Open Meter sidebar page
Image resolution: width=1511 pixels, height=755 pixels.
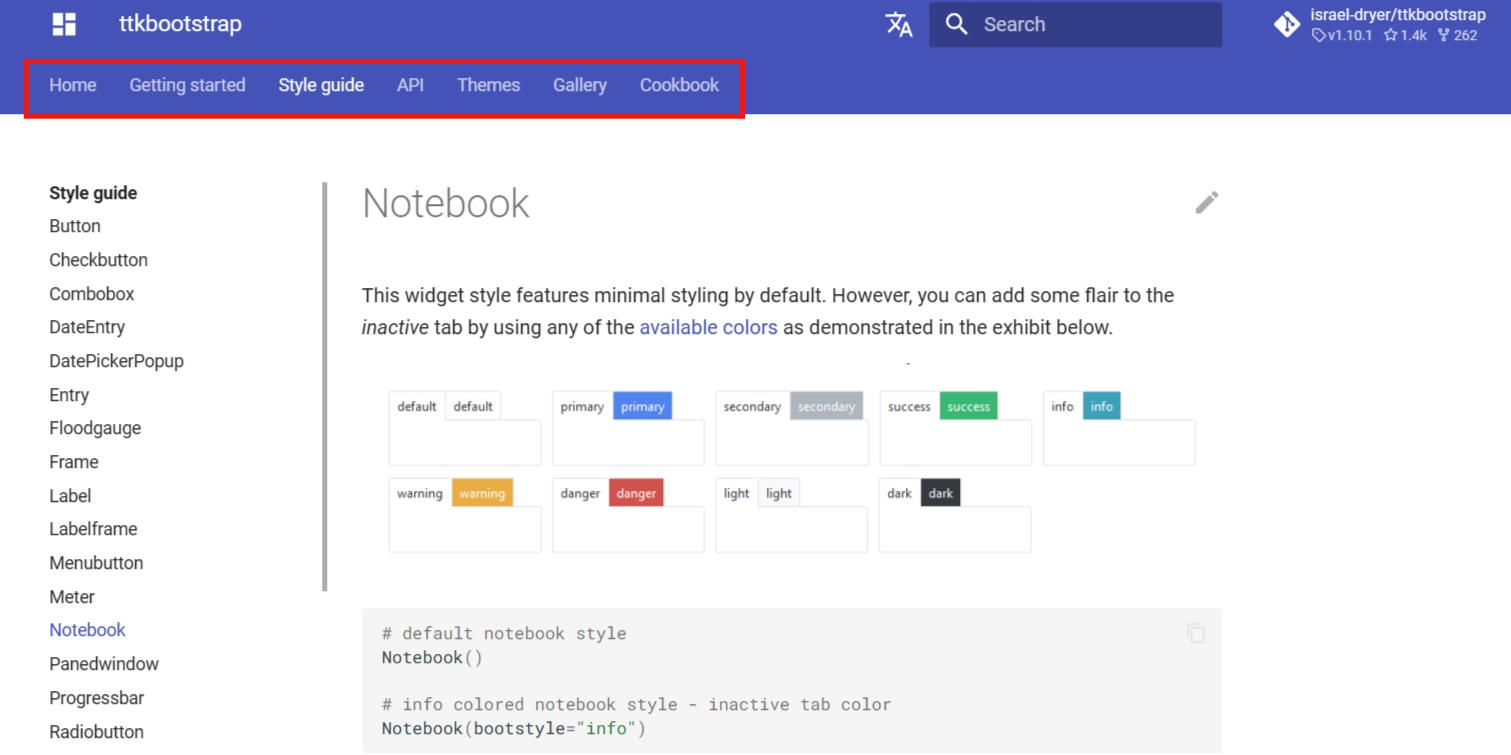[x=72, y=597]
